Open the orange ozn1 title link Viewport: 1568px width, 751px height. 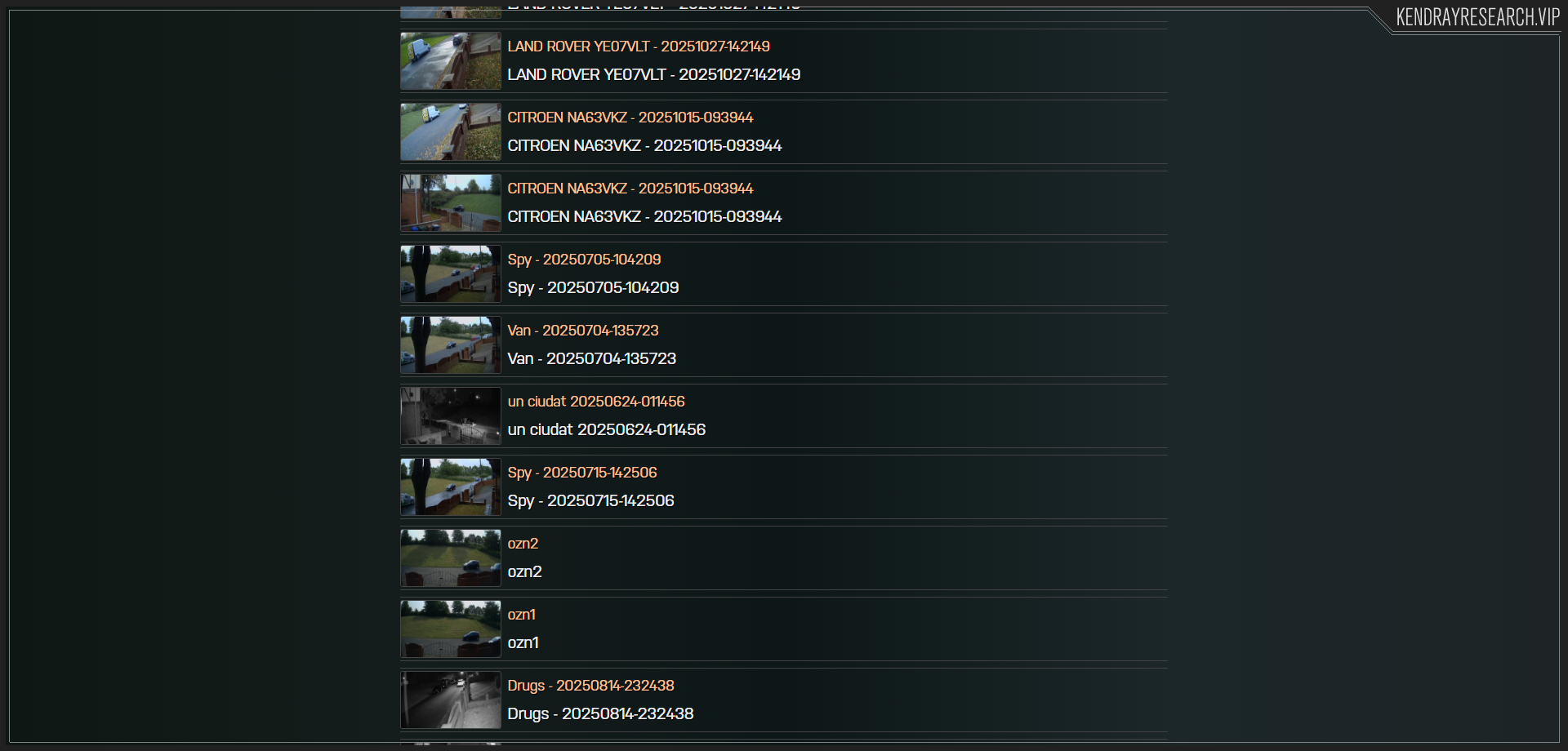(522, 615)
